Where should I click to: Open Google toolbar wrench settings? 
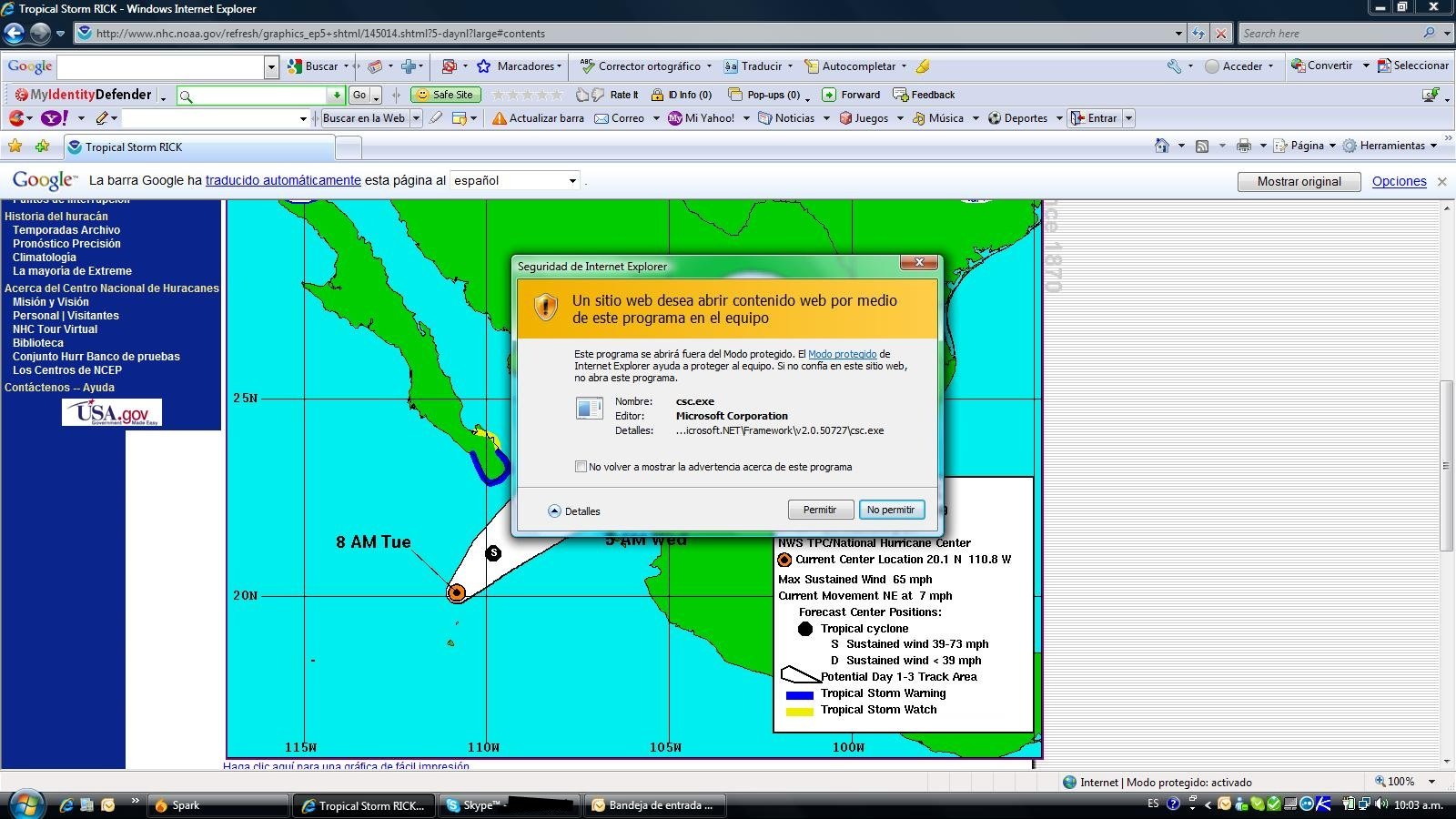coord(1175,66)
